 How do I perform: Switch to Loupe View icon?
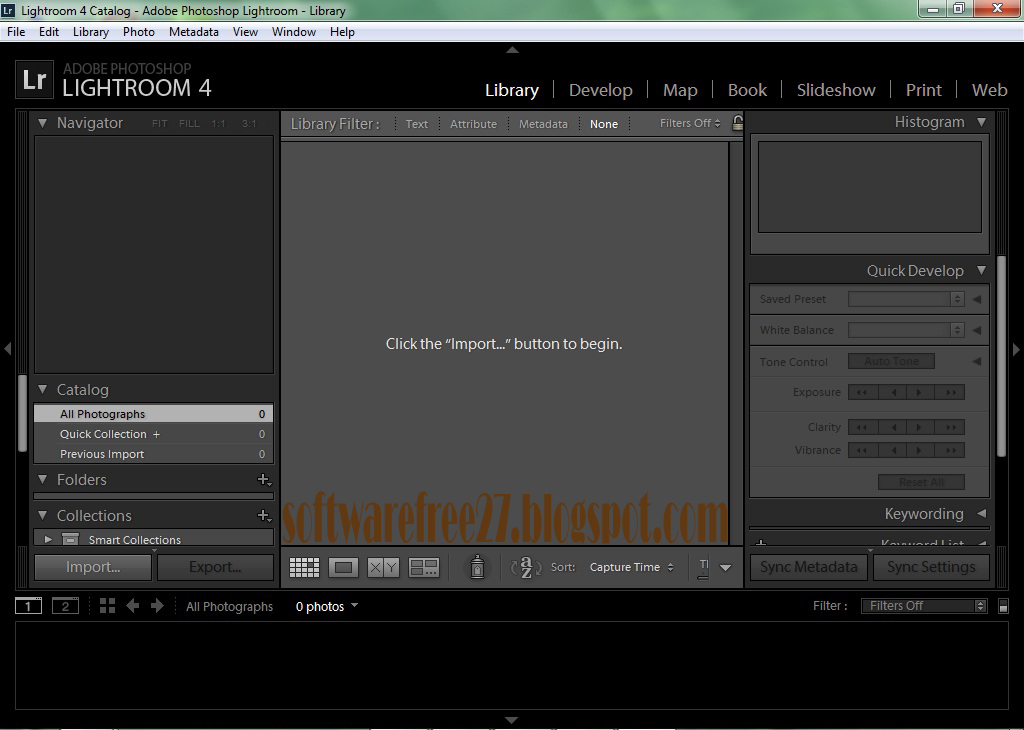[344, 567]
